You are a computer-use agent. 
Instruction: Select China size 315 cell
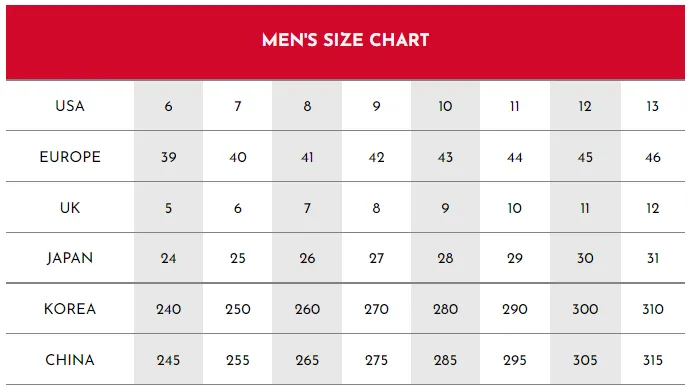coord(653,360)
